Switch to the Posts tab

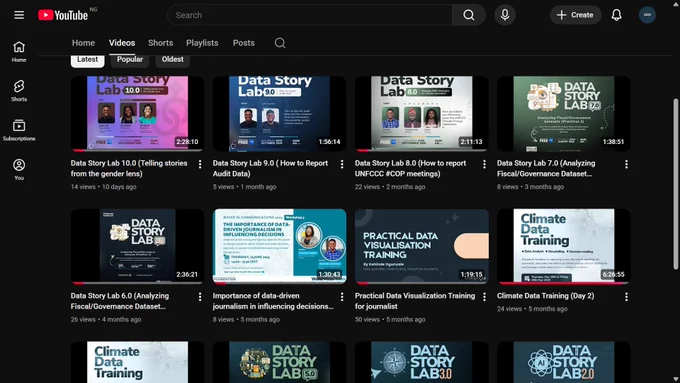click(x=244, y=43)
